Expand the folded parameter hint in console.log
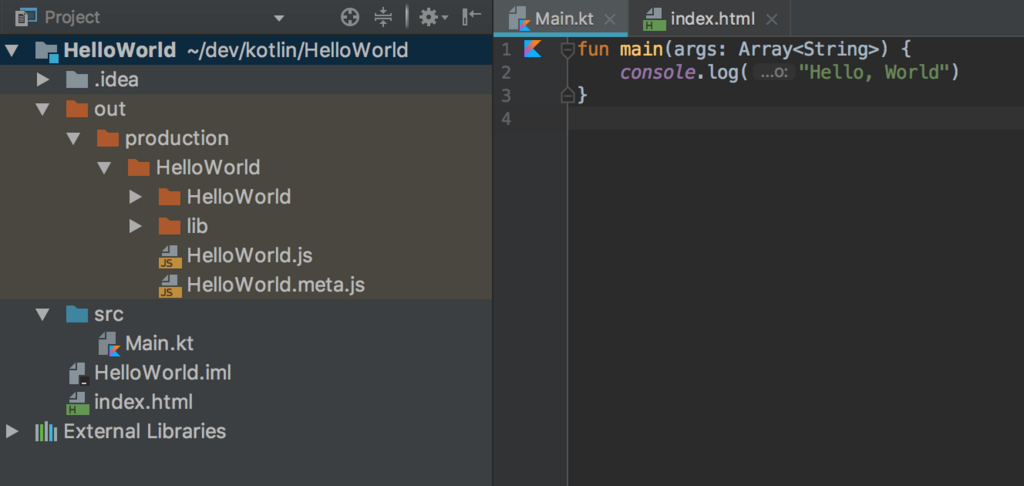 [x=774, y=73]
